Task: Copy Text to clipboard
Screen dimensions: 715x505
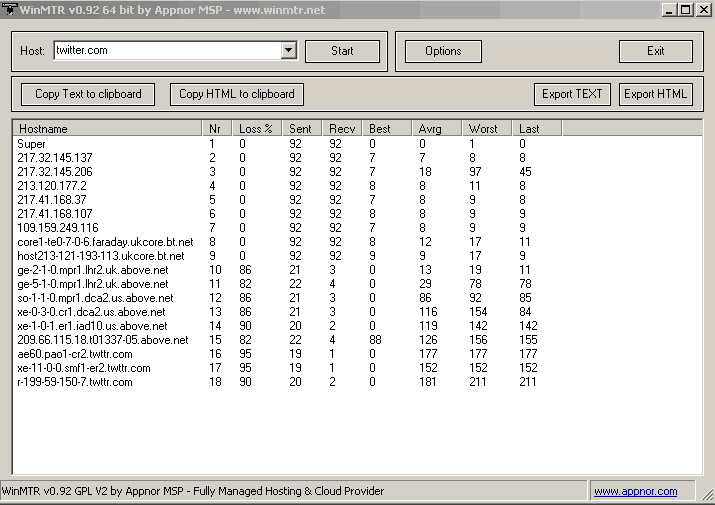Action: (x=88, y=94)
